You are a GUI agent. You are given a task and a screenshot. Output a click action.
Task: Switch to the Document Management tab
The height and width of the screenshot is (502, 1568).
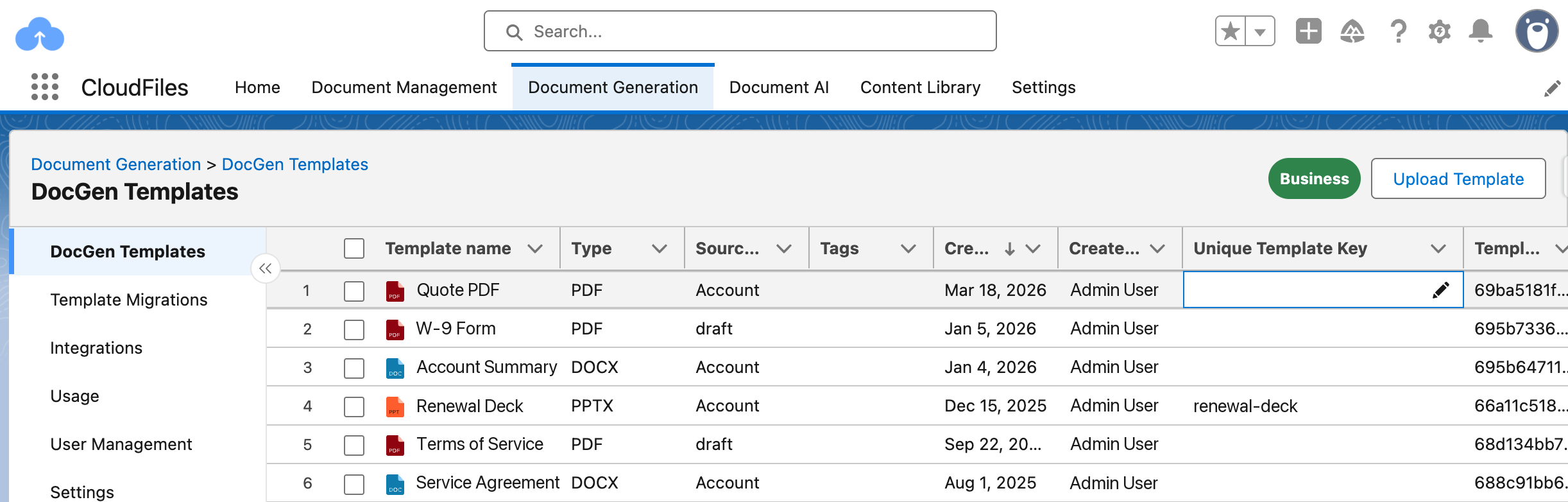point(404,87)
